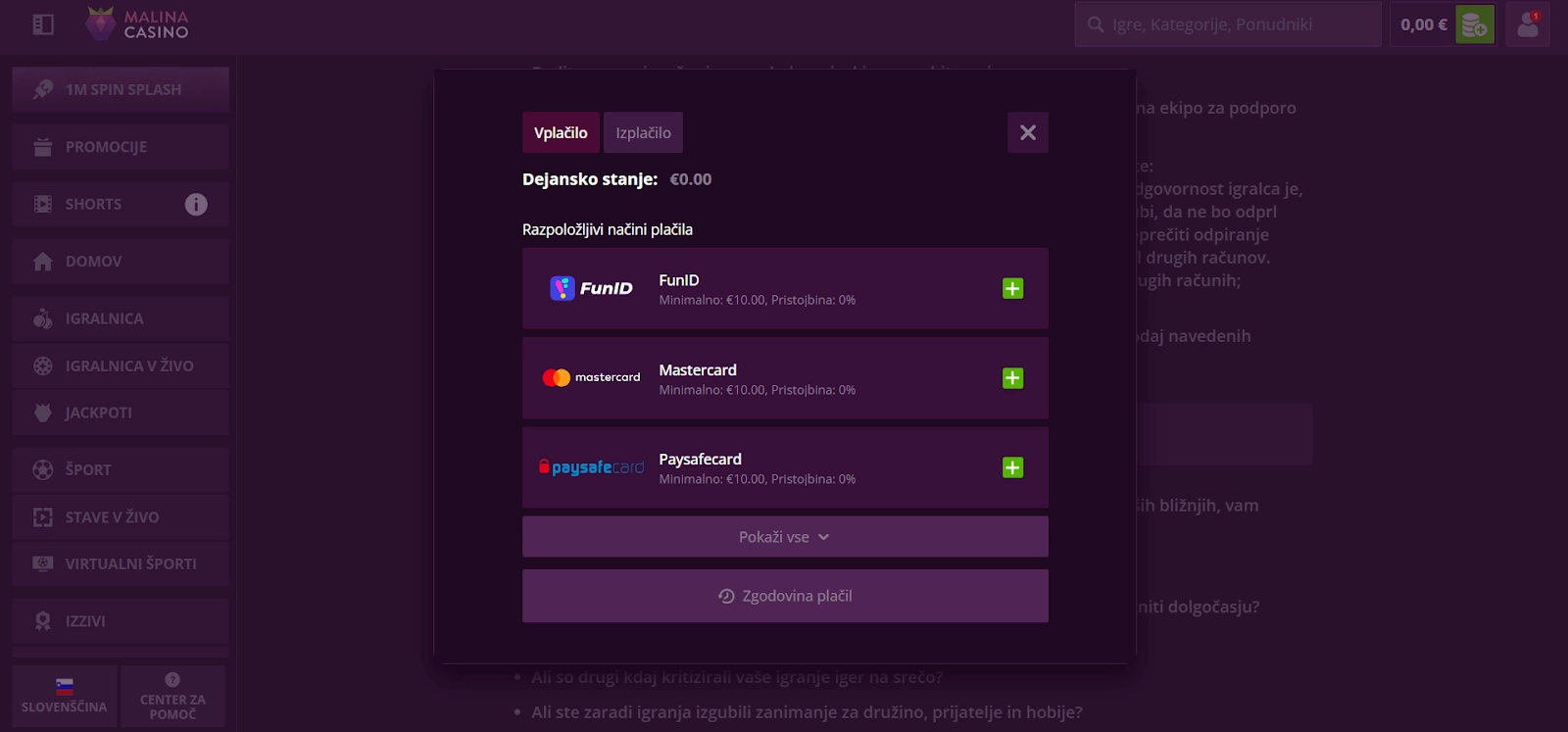Click the Malina Casino logo
Viewport: 1568px width, 732px height.
tap(136, 24)
